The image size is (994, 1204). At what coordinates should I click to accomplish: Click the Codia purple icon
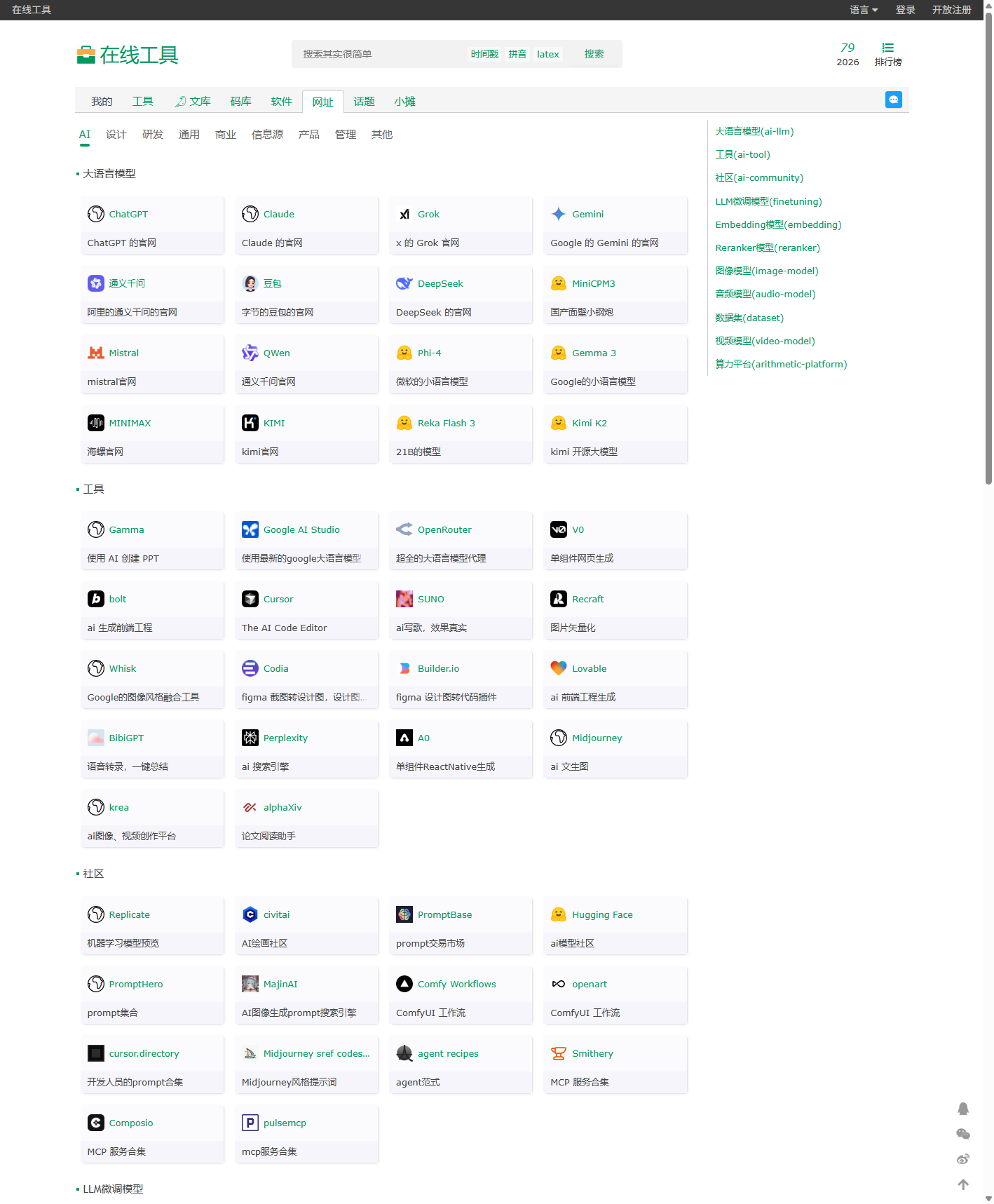click(x=250, y=668)
